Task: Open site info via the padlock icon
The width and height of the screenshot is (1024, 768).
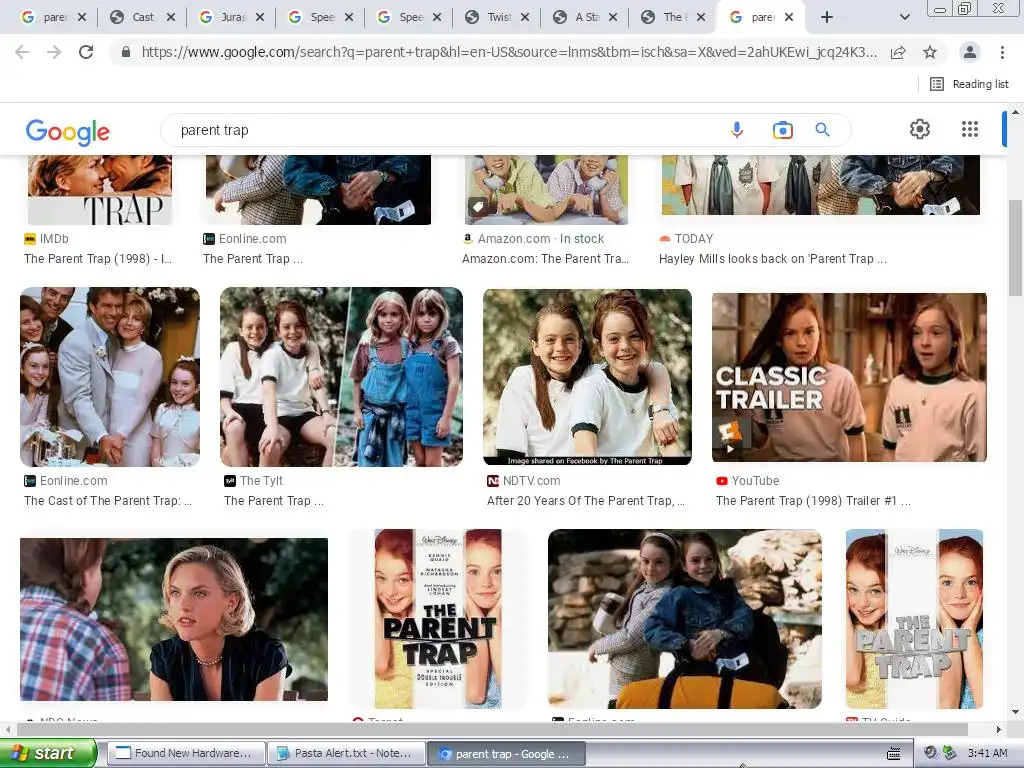Action: pyautogui.click(x=126, y=52)
